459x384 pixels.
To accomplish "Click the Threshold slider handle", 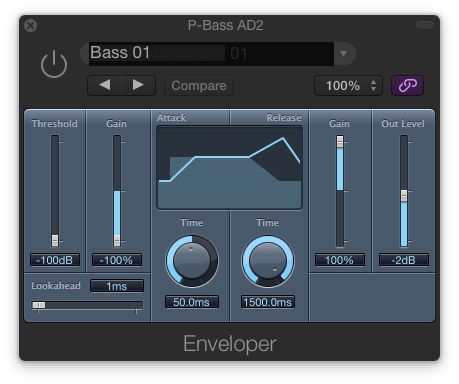I will 55,240.
